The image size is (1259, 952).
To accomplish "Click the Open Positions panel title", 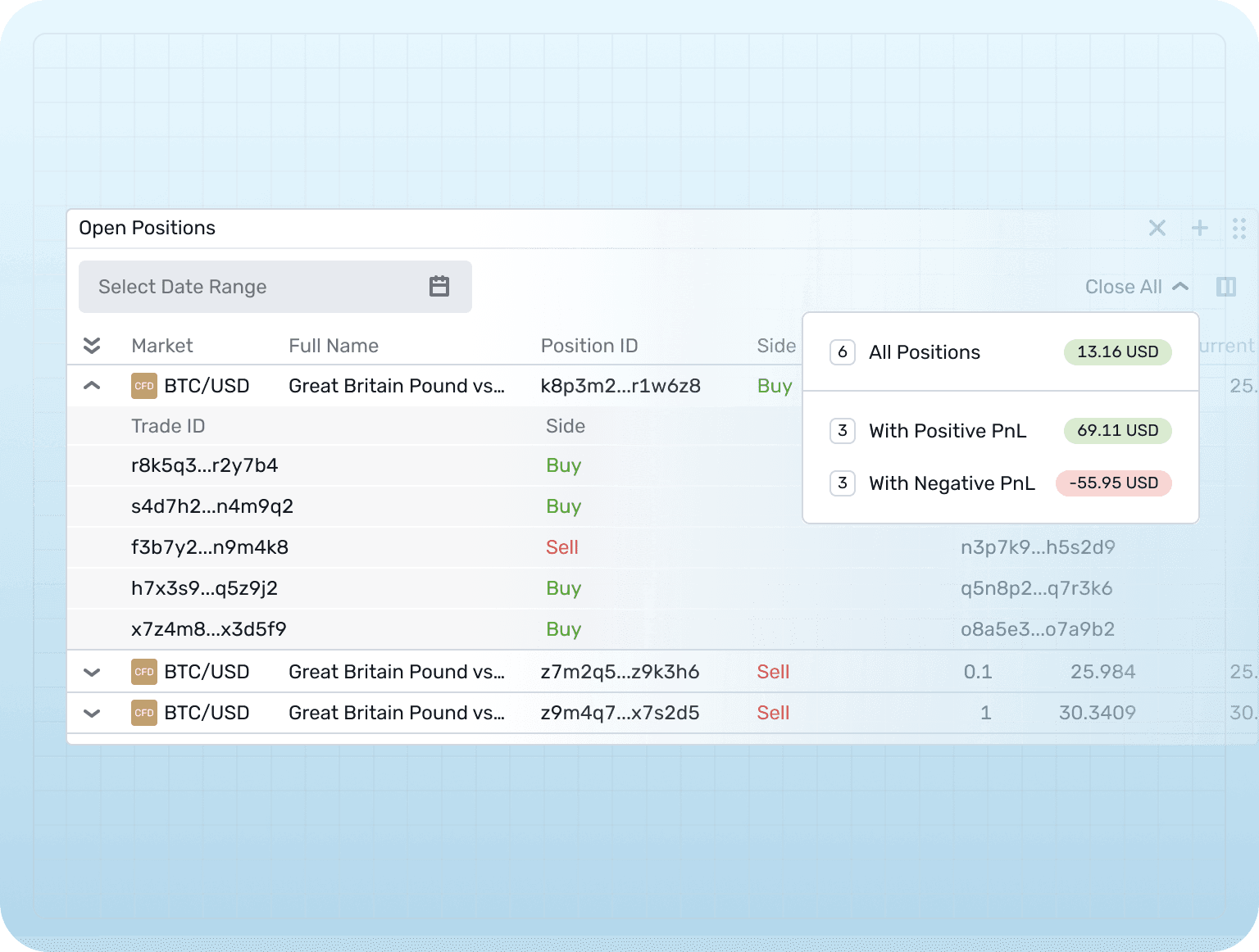I will click(148, 228).
